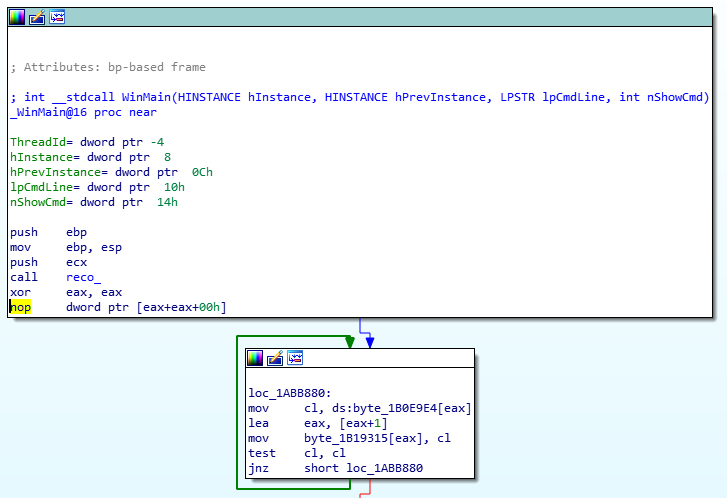Click the 'mov ebp, esp' instruction
Screen dimensions: 727x498
tap(66, 247)
